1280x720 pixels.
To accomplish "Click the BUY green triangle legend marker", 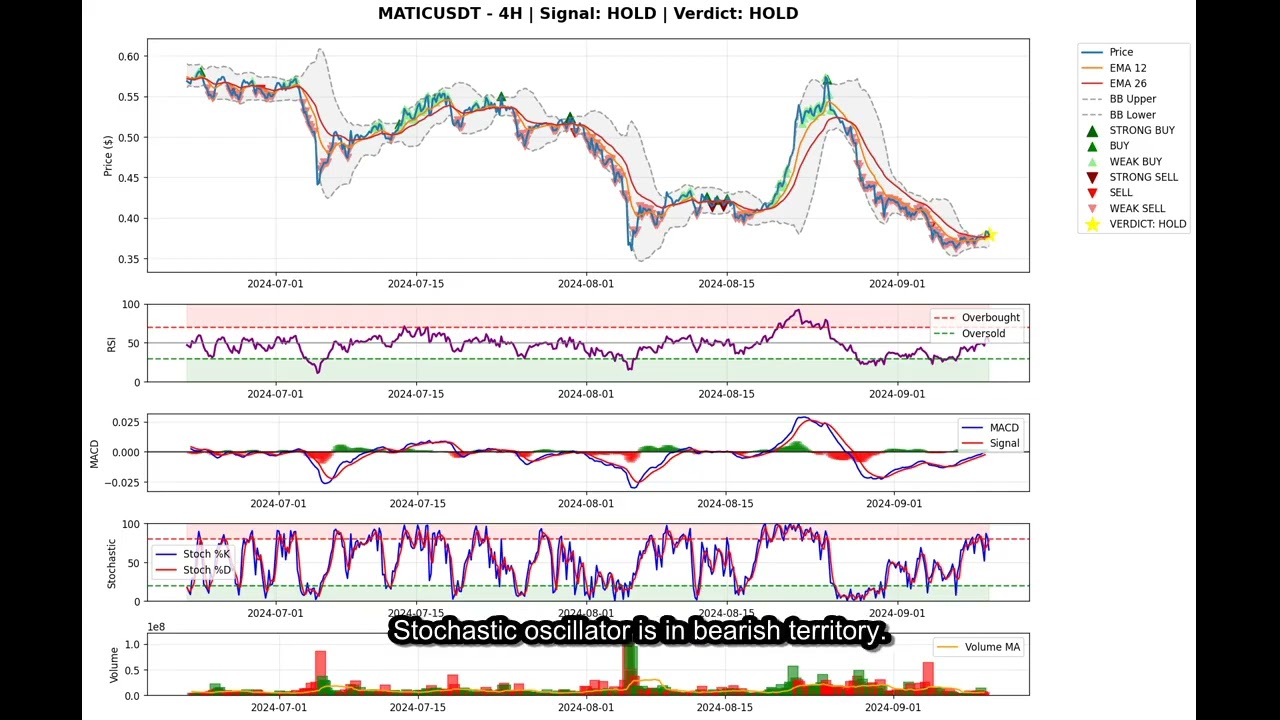I will 1092,146.
